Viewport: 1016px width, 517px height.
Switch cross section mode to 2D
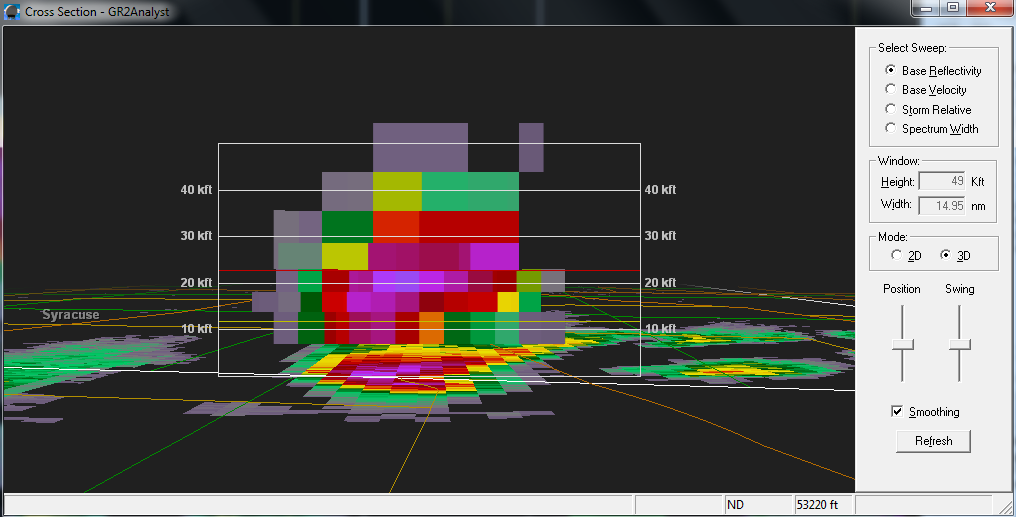point(906,255)
